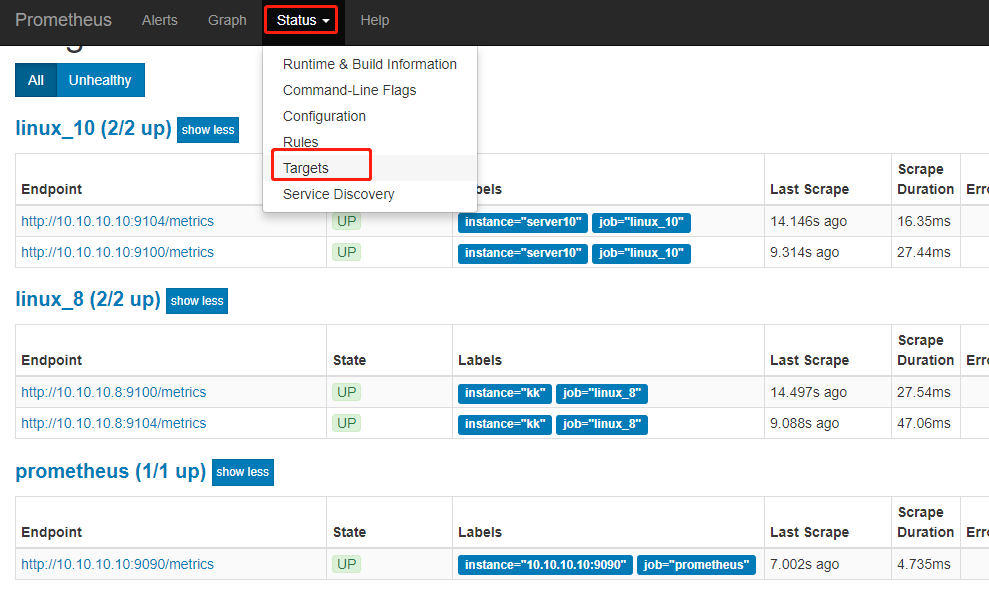
Task: Open http://10.10.10.10:9090/metrics endpoint
Action: tap(117, 564)
